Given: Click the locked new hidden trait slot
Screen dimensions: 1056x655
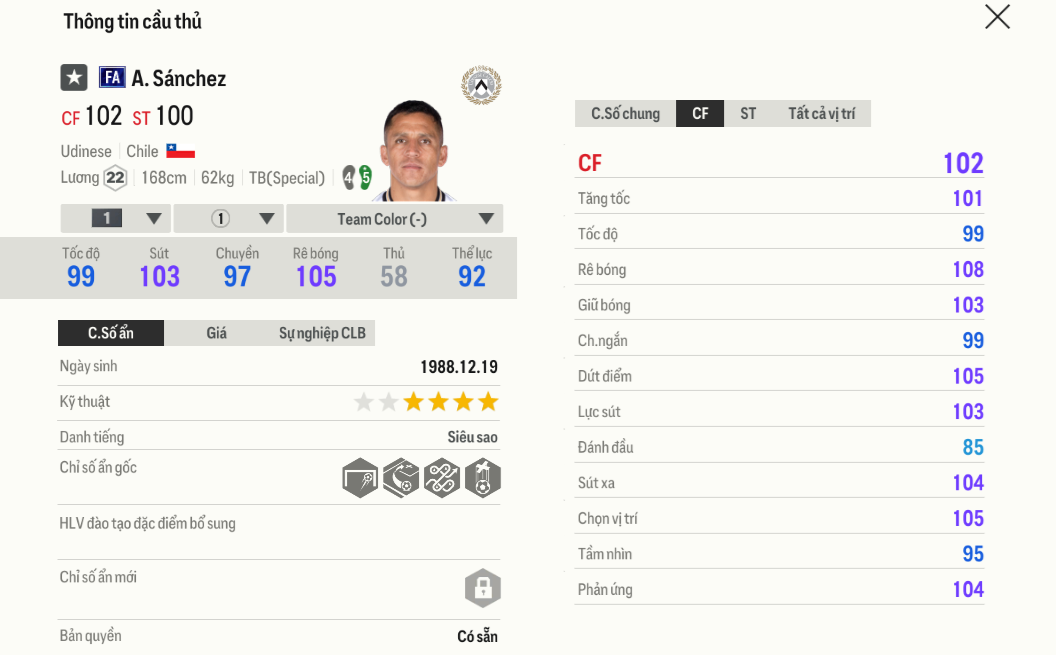Looking at the screenshot, I should [482, 588].
